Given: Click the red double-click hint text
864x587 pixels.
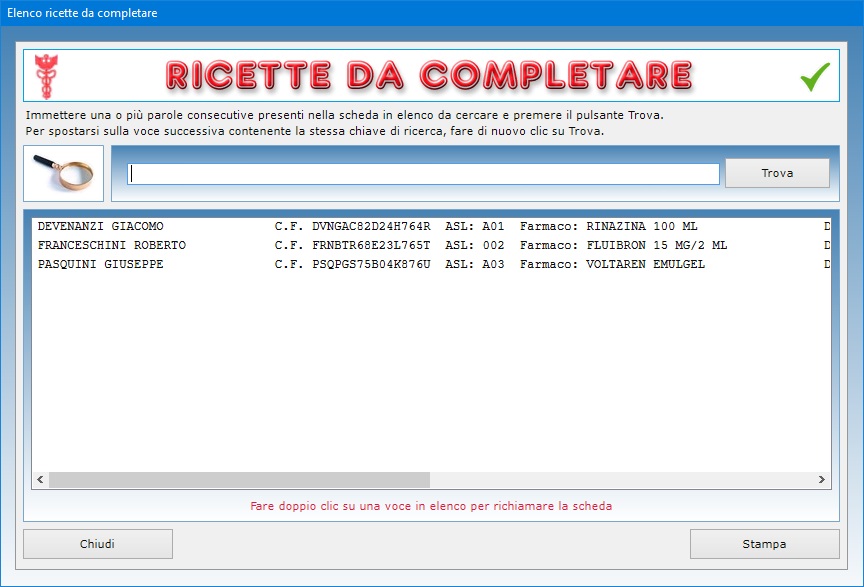Looking at the screenshot, I should coord(431,506).
